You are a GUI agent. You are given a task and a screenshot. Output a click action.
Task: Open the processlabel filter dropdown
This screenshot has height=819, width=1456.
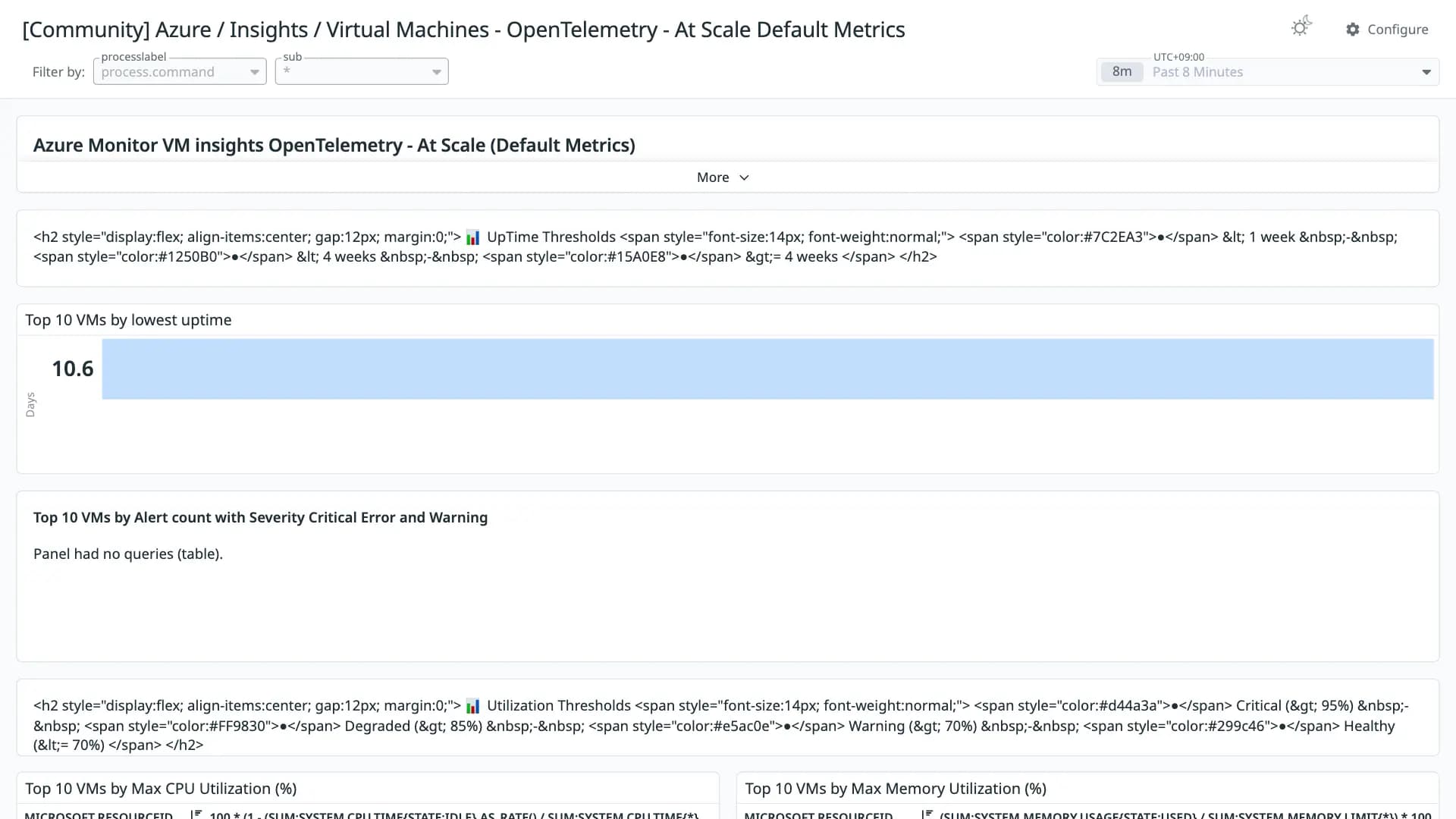point(180,71)
